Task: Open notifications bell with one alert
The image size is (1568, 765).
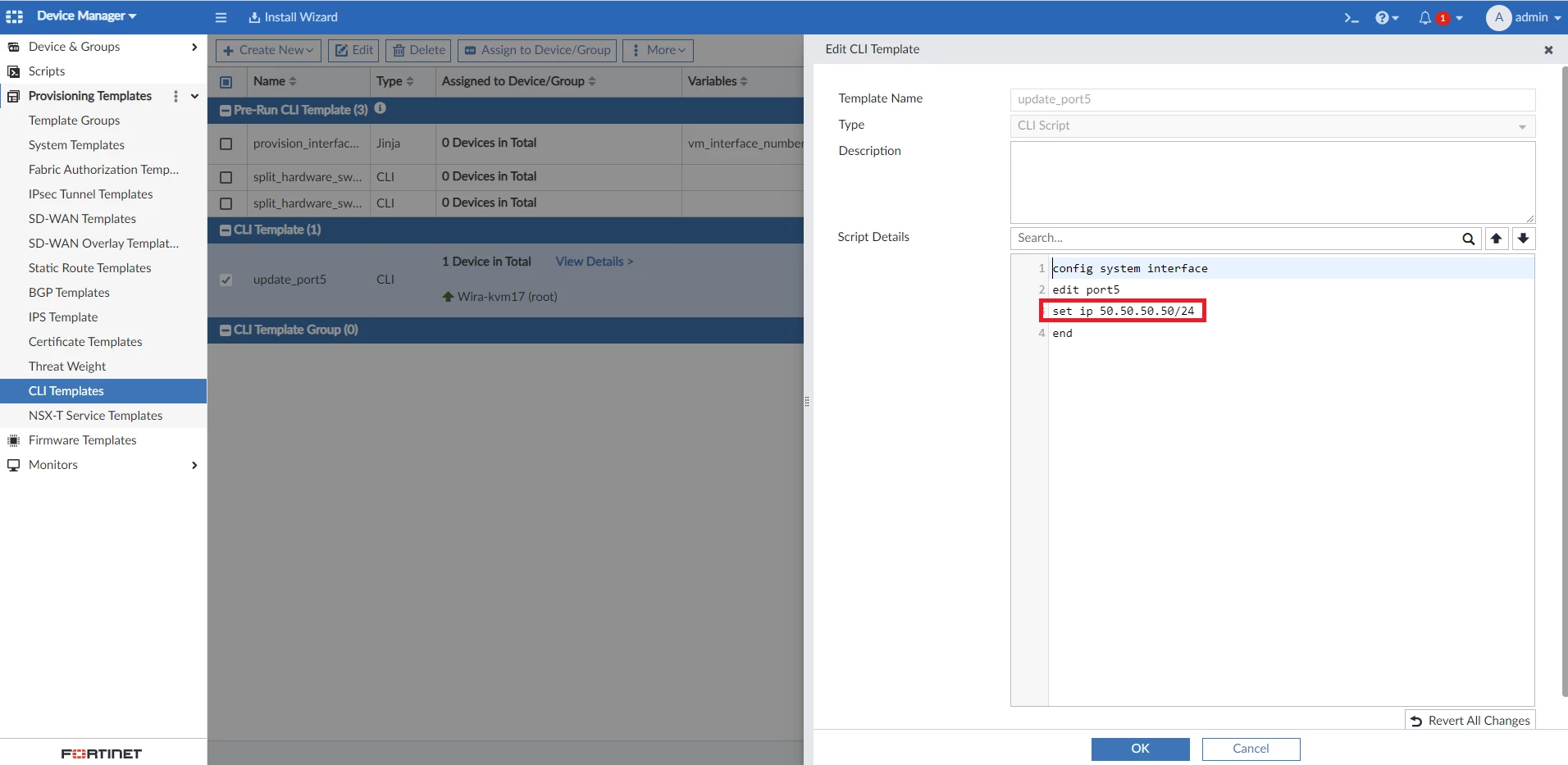Action: tap(1440, 17)
